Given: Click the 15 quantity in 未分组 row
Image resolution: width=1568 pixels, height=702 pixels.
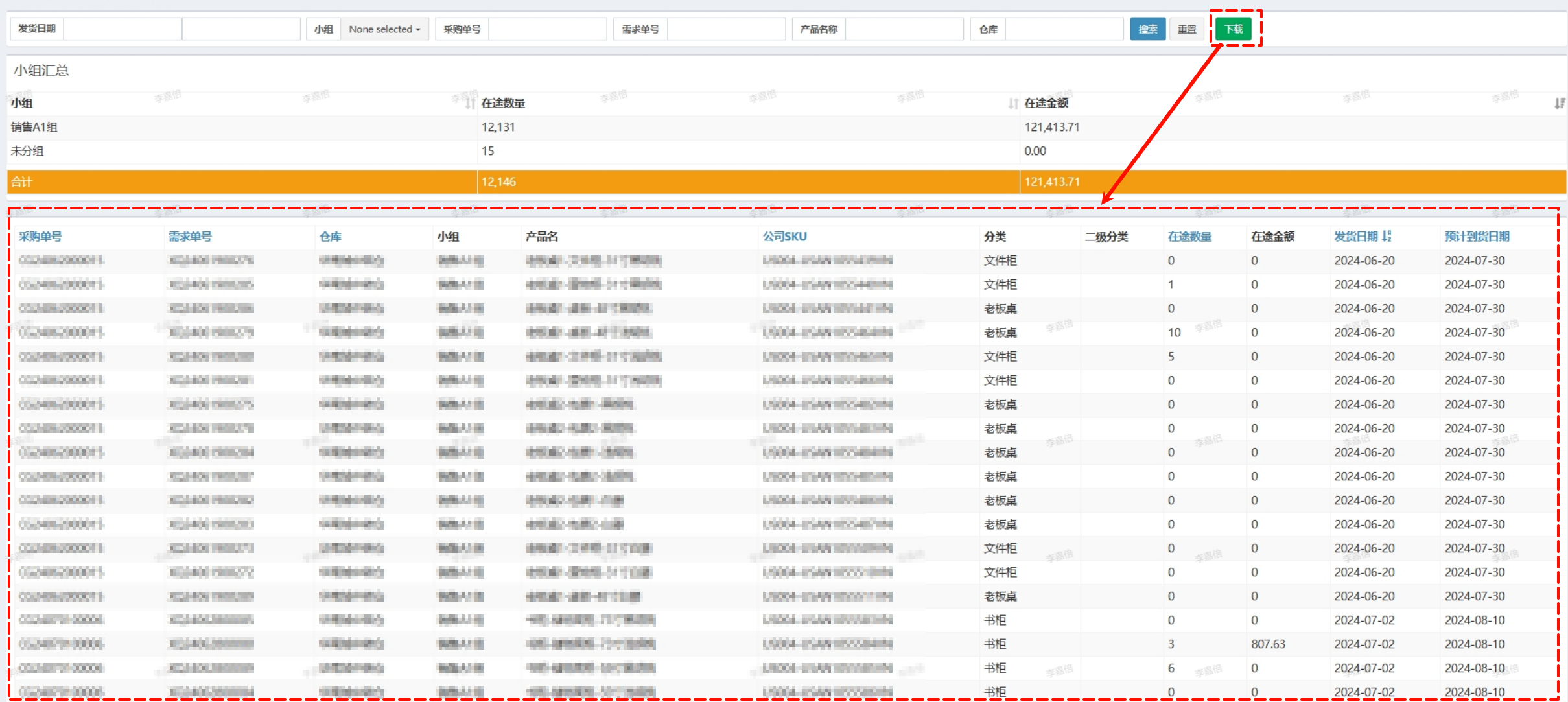Looking at the screenshot, I should click(487, 151).
